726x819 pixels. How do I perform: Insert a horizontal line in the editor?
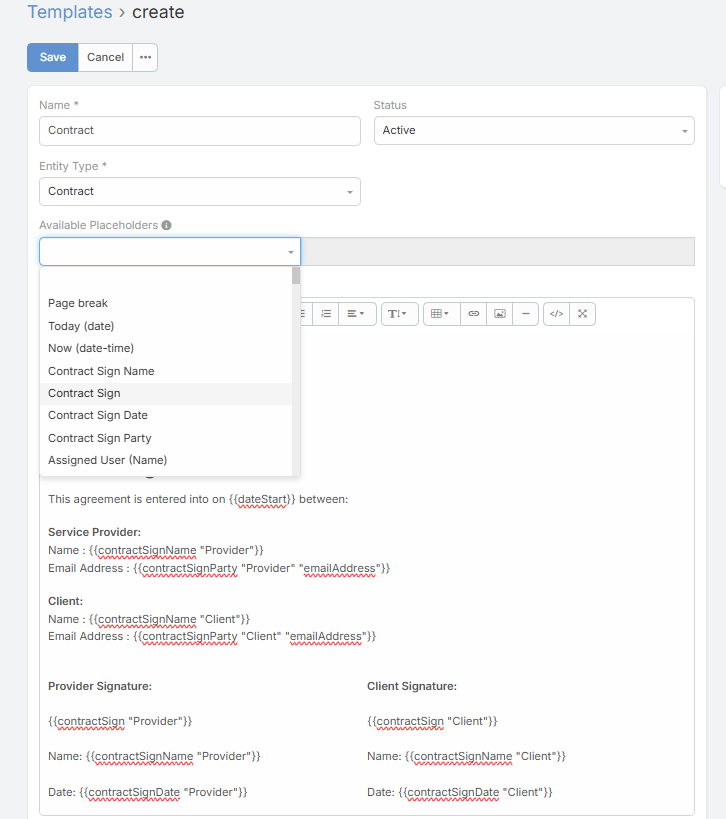[525, 313]
